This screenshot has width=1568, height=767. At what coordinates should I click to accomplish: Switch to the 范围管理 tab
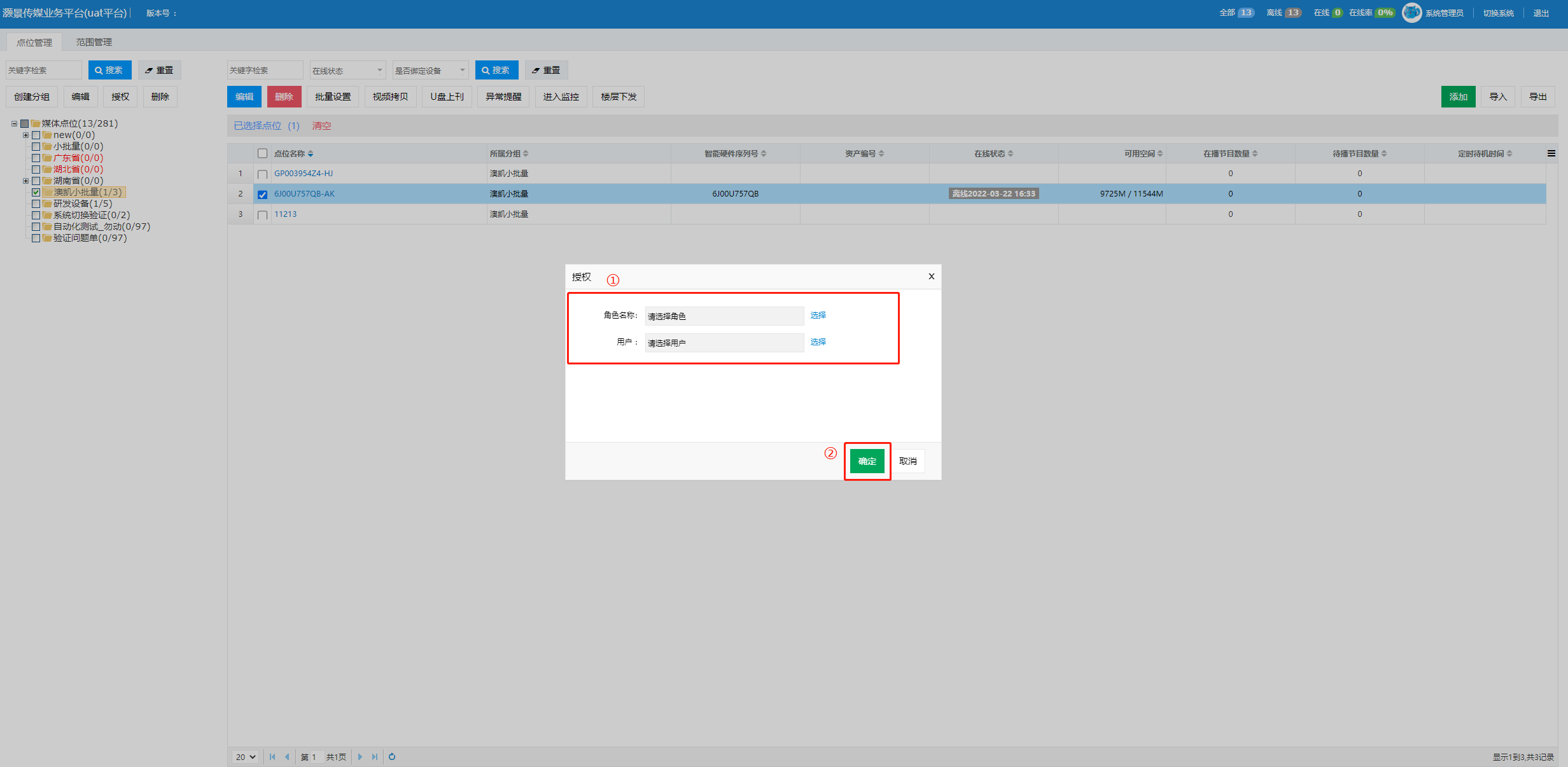[x=94, y=42]
